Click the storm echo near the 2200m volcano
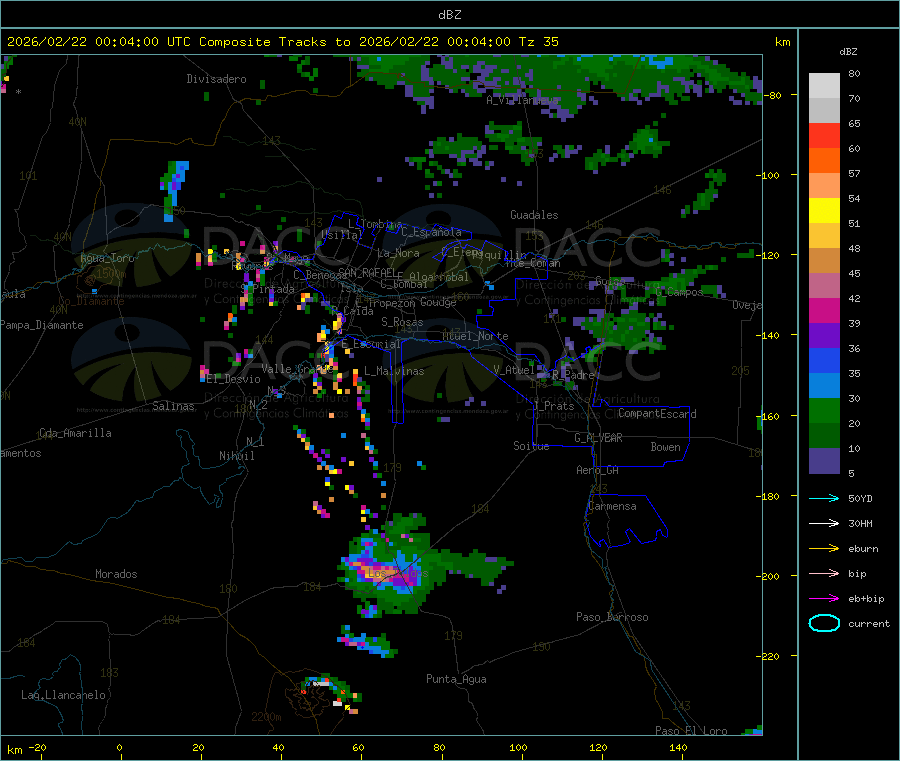900x761 pixels. pos(332,693)
